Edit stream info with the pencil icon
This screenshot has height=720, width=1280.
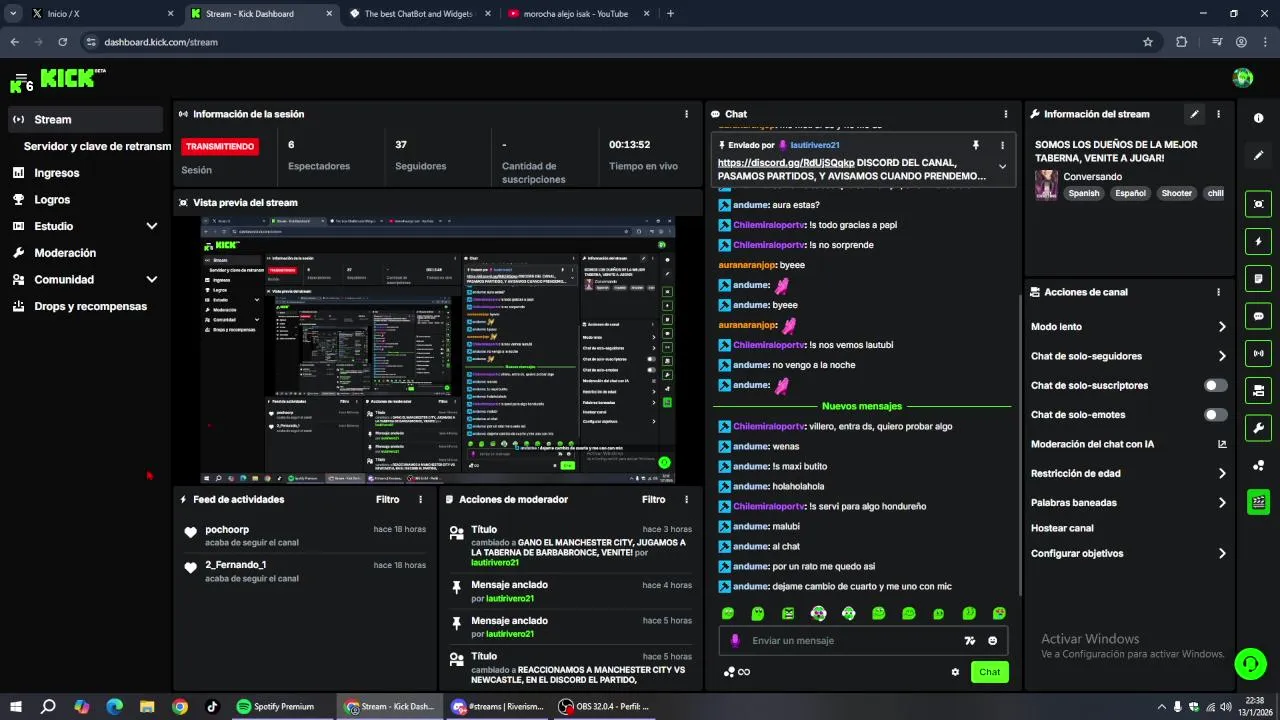click(1194, 114)
